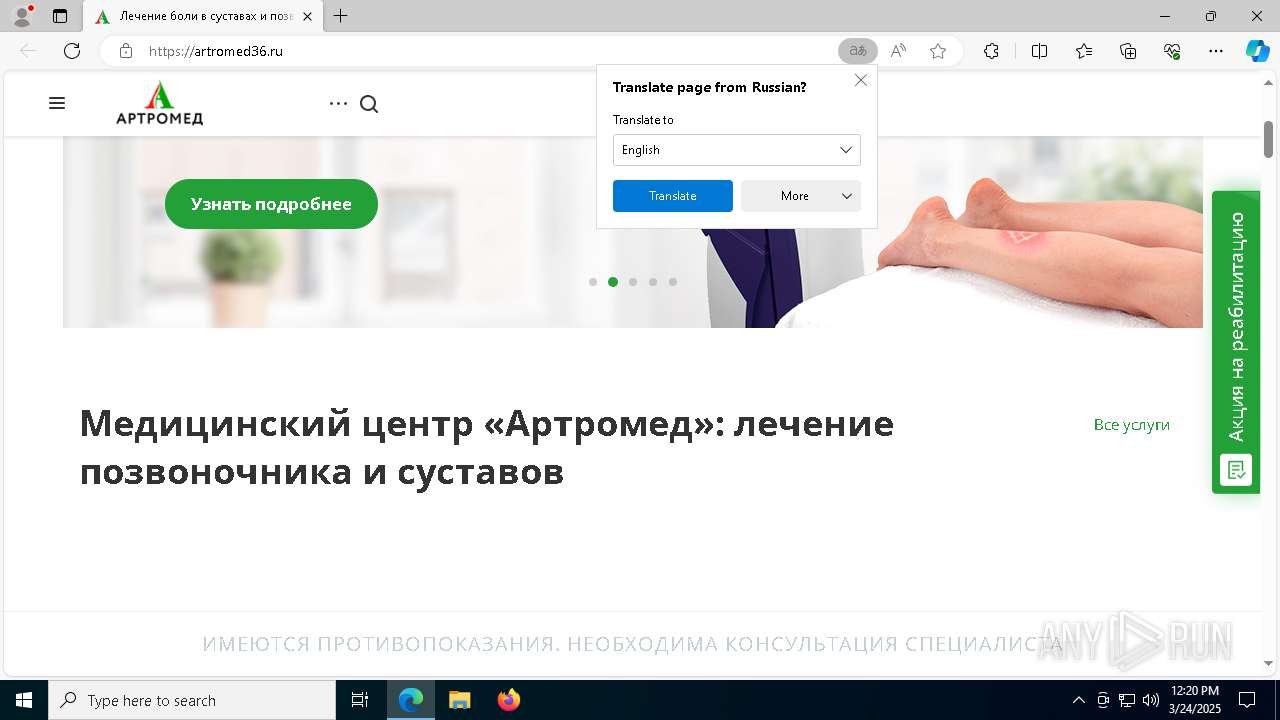The image size is (1280, 720).
Task: Open Task View on the taskbar
Action: [x=360, y=700]
